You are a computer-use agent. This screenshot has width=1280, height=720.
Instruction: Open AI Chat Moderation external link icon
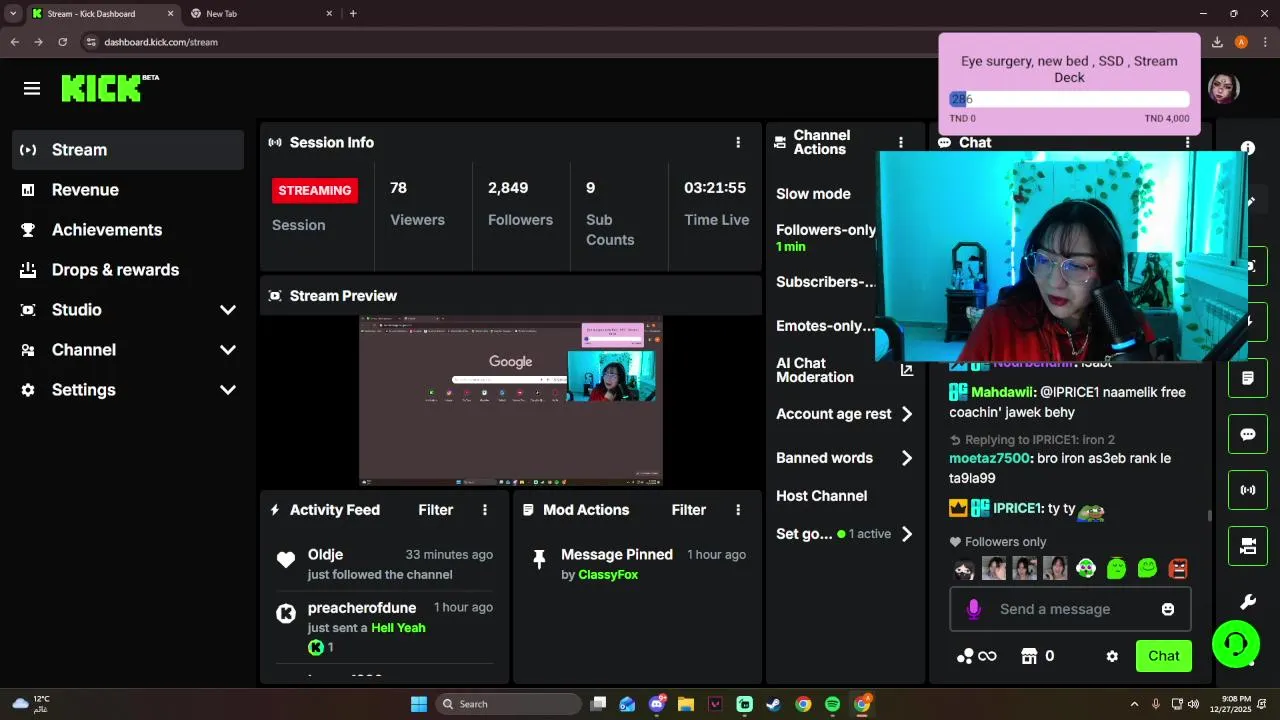(907, 370)
